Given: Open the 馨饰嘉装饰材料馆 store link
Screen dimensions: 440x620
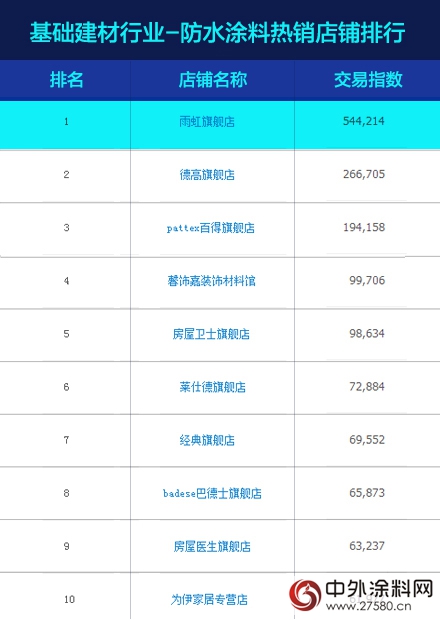Looking at the screenshot, I should (211, 281).
